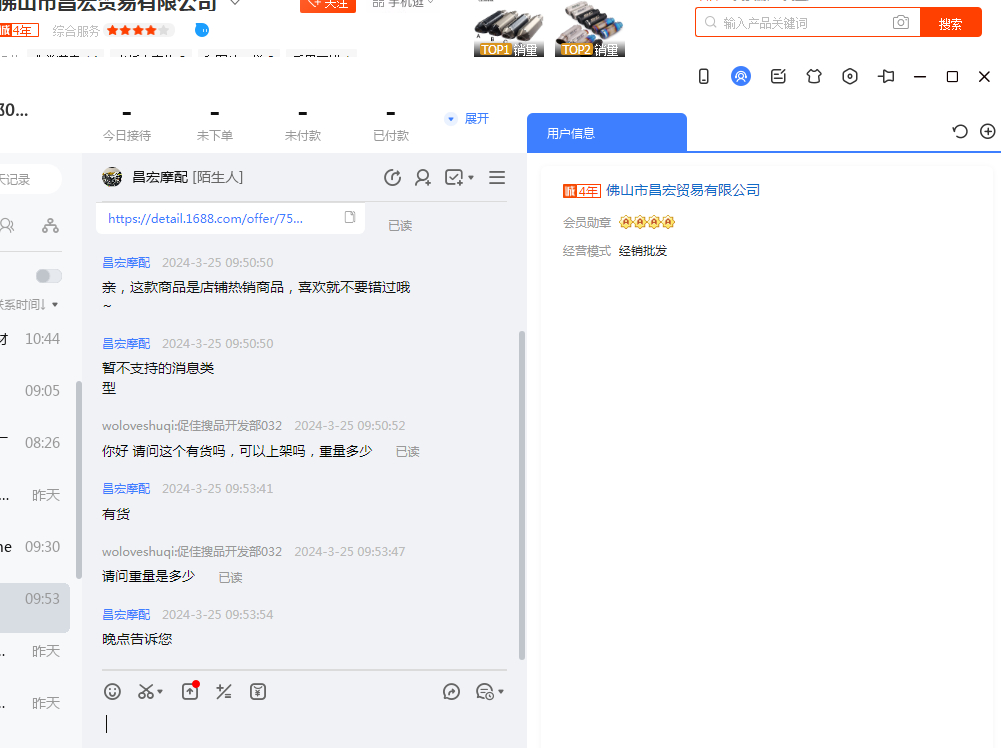Image resolution: width=1001 pixels, height=748 pixels.
Task: Select the conversation timed 10:44
Action: [35, 339]
